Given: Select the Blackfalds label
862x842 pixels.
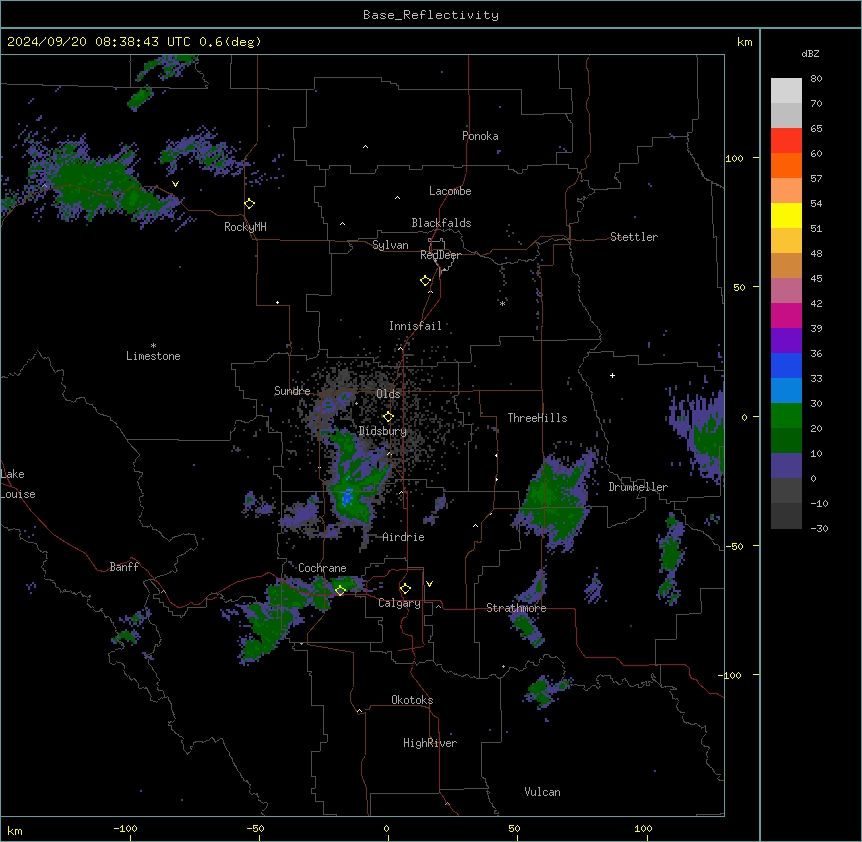Looking at the screenshot, I should click(441, 223).
